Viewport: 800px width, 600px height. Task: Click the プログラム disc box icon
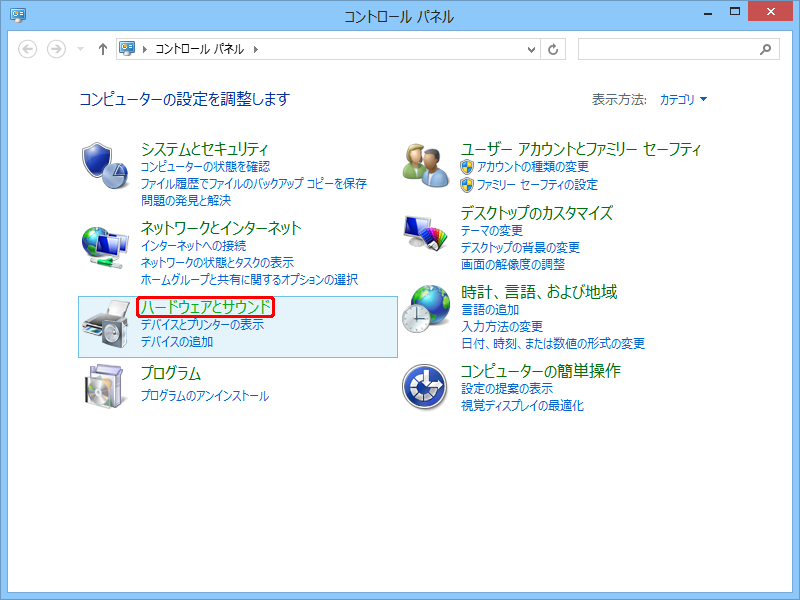tap(105, 386)
